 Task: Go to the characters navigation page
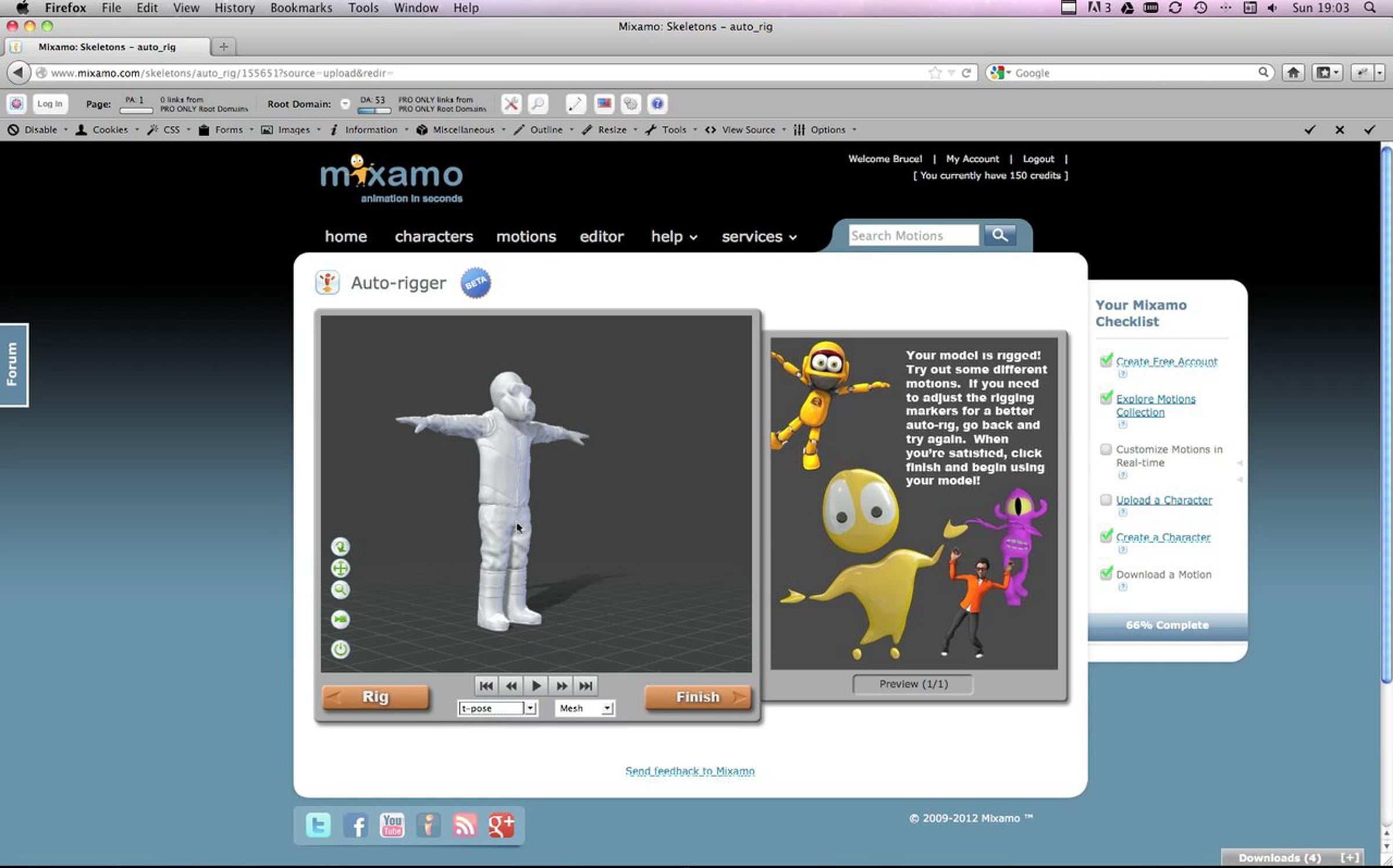434,237
